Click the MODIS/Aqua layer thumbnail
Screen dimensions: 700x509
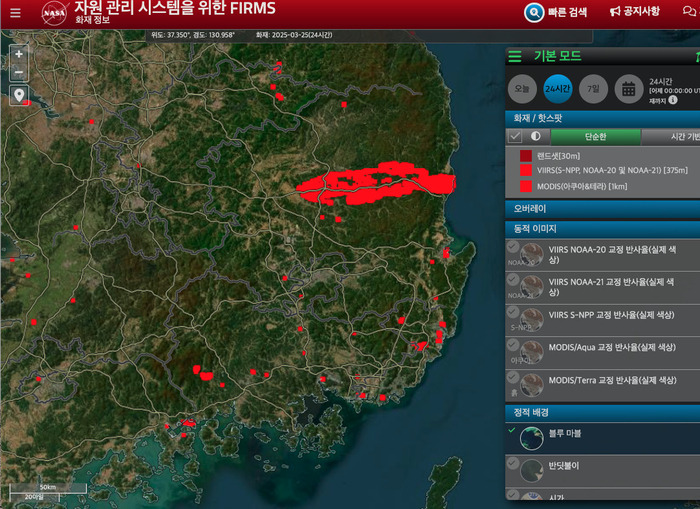[532, 353]
